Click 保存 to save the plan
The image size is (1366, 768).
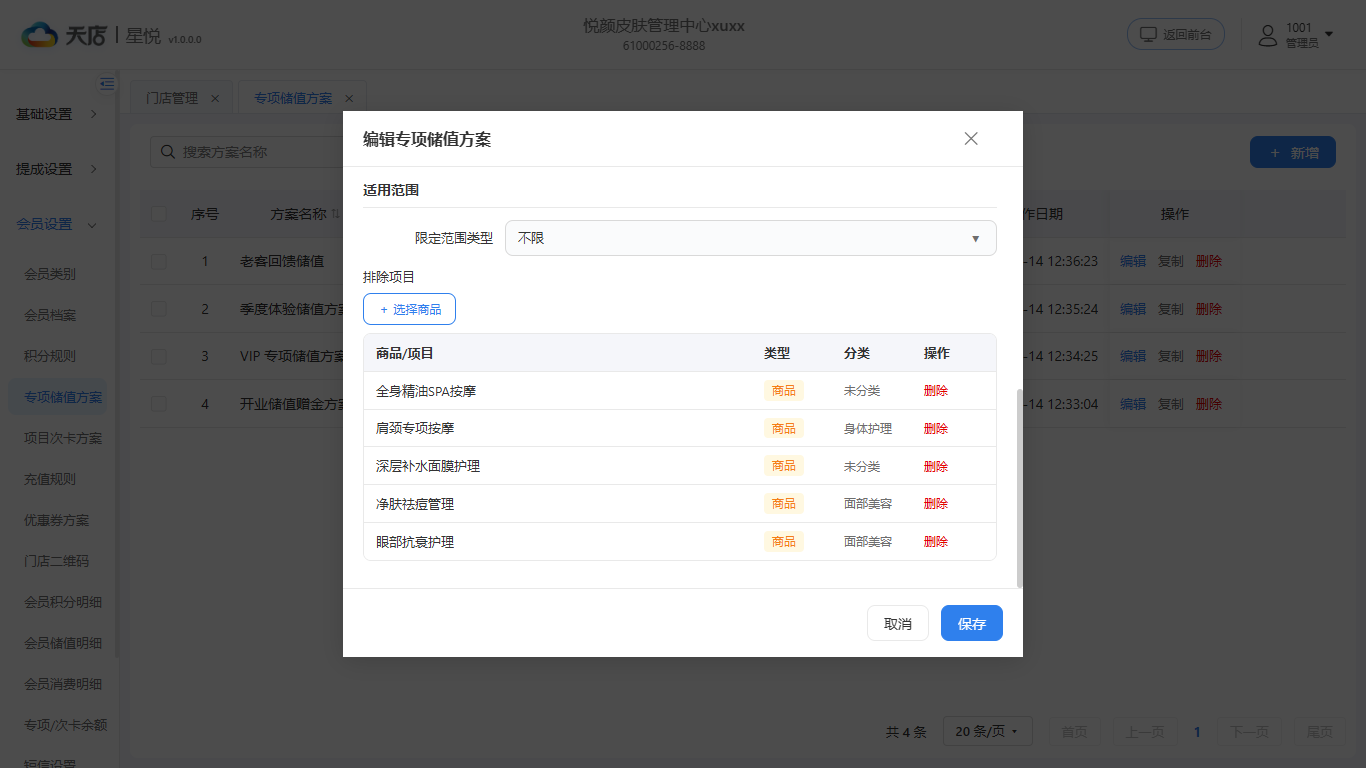972,623
